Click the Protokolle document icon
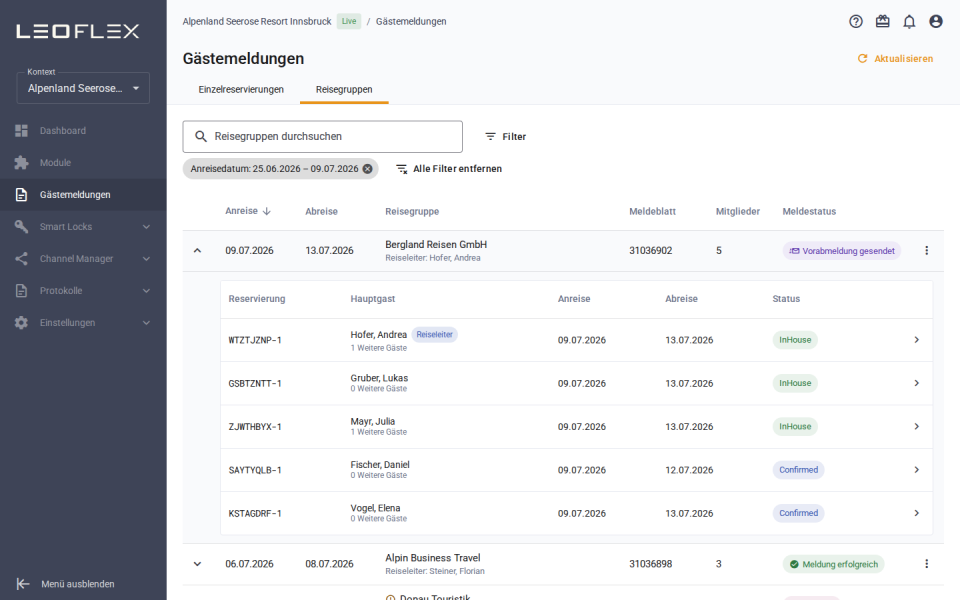The width and height of the screenshot is (960, 600). pos(21,290)
